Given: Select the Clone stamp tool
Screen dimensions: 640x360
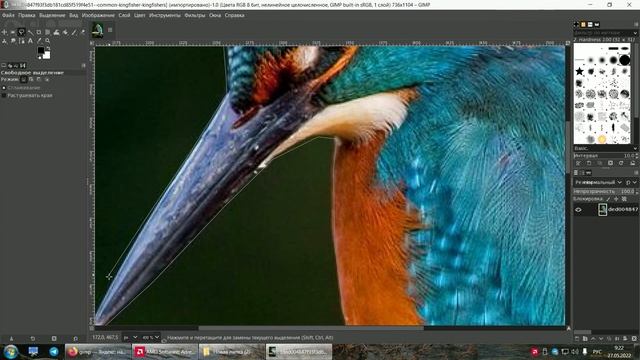Looking at the screenshot, I should (x=4, y=41).
